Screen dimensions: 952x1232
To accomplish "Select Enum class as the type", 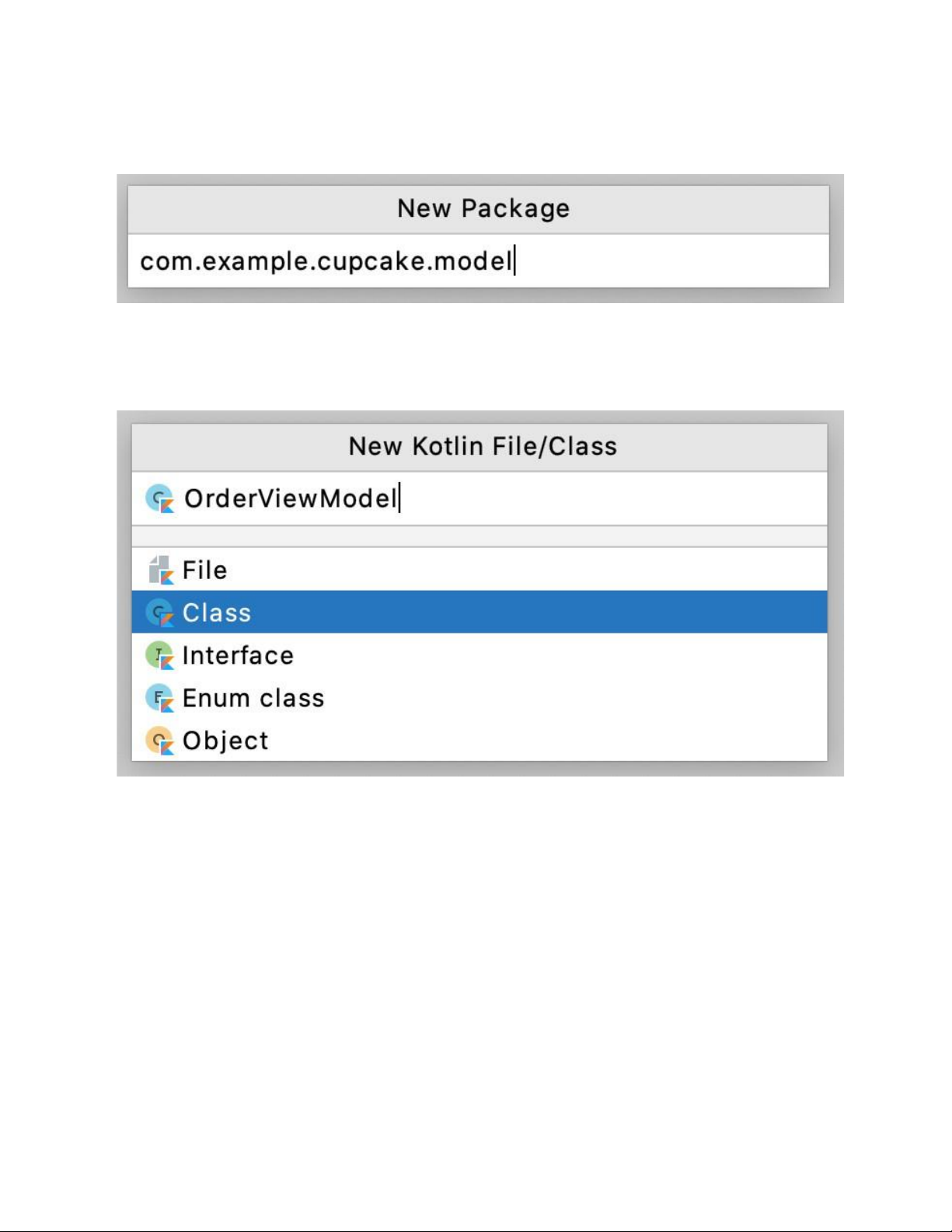I will tap(253, 699).
